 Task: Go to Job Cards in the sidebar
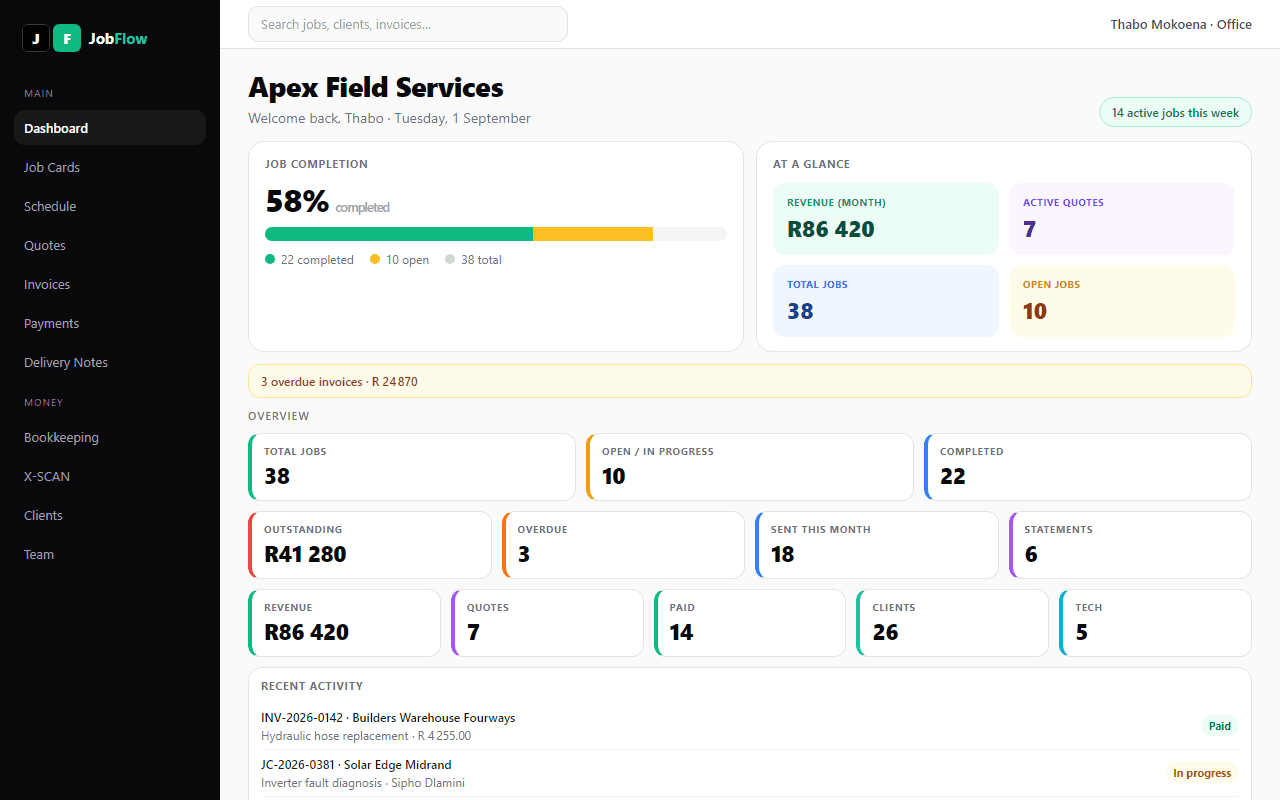coord(110,167)
